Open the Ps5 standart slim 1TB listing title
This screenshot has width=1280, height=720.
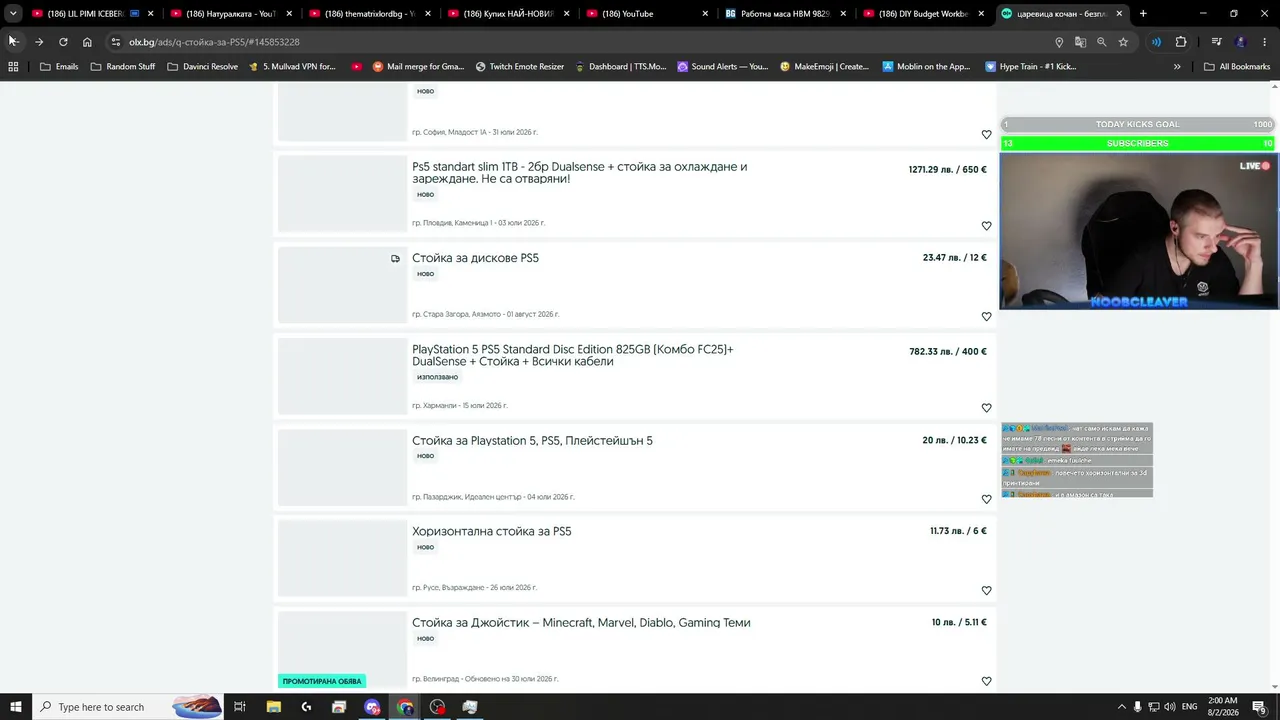click(x=580, y=173)
